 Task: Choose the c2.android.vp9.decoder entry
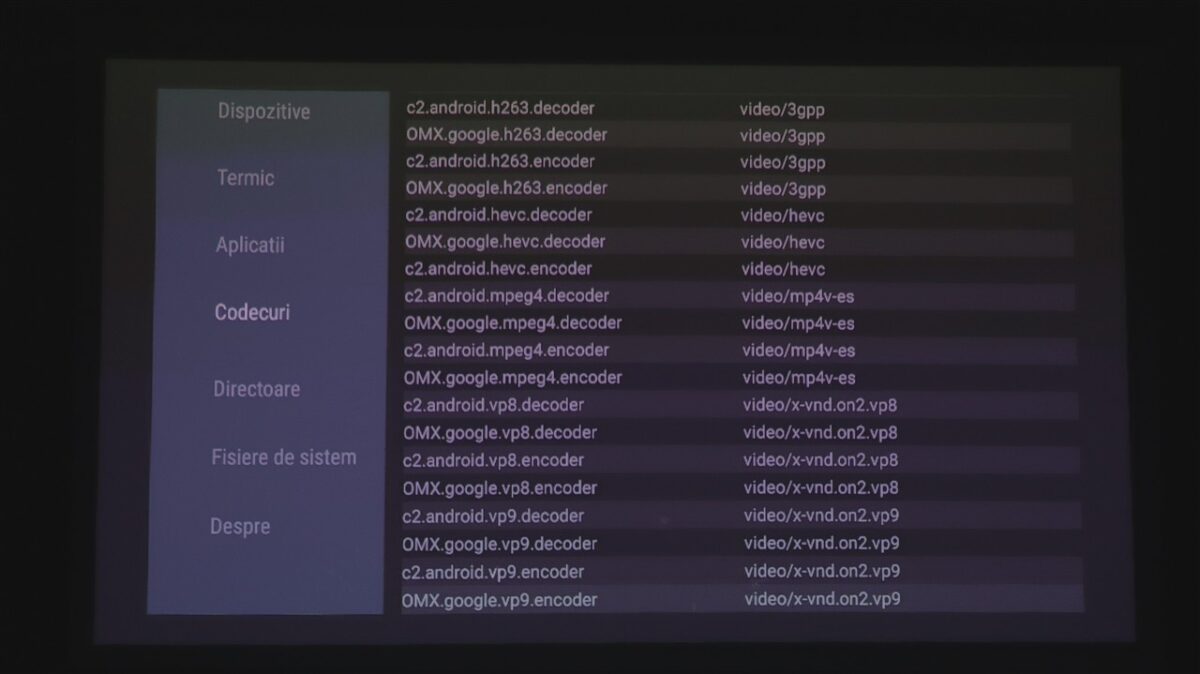pos(493,516)
